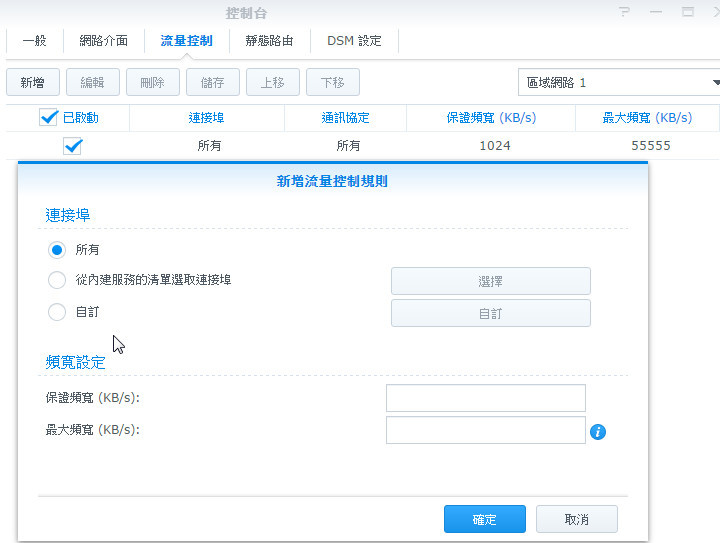Select the 所有 radio button

pyautogui.click(x=57, y=249)
